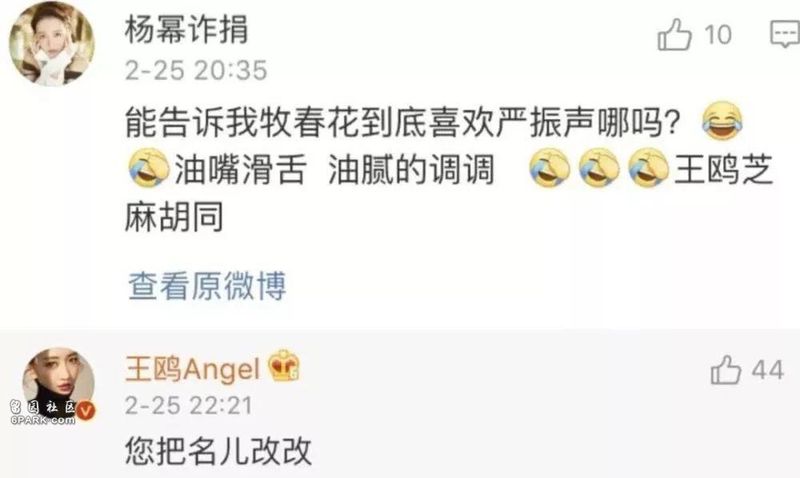Open the 杨幂诈捐 username profile
The width and height of the screenshot is (800, 478).
[186, 29]
